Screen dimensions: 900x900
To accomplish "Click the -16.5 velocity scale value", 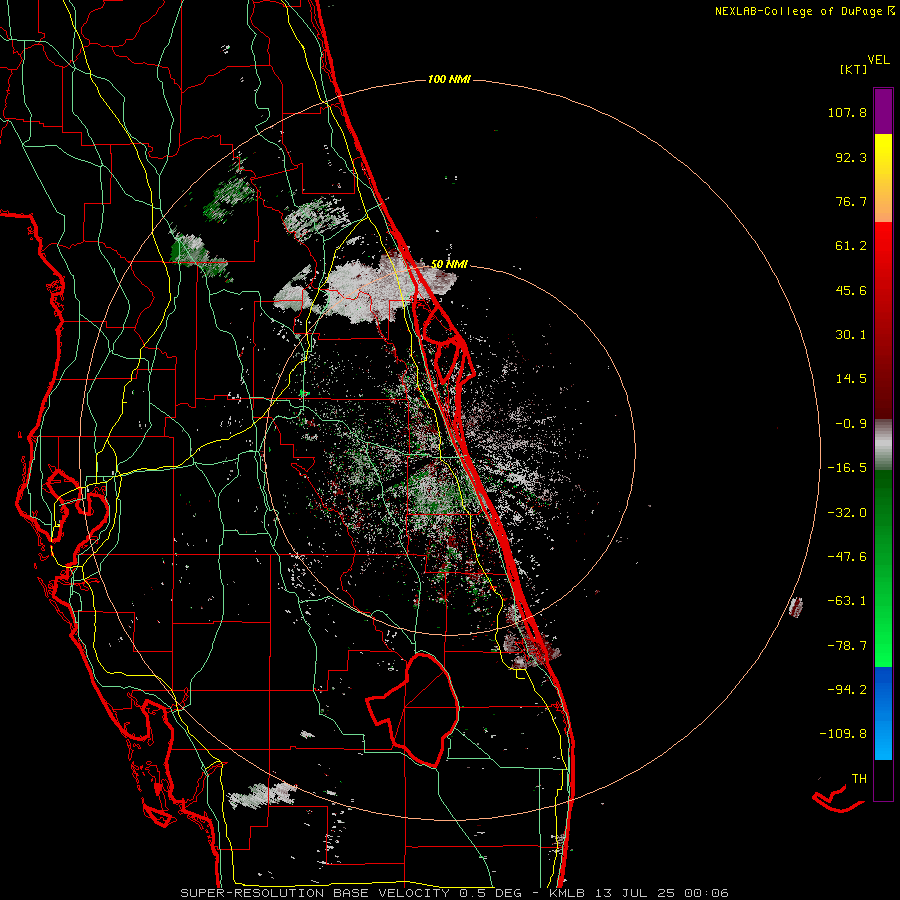I will [x=847, y=468].
